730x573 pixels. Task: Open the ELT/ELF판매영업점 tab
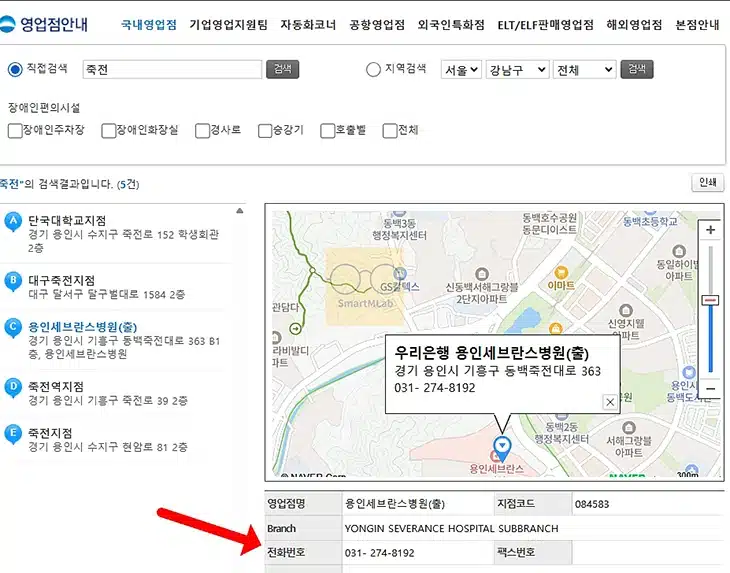[546, 25]
